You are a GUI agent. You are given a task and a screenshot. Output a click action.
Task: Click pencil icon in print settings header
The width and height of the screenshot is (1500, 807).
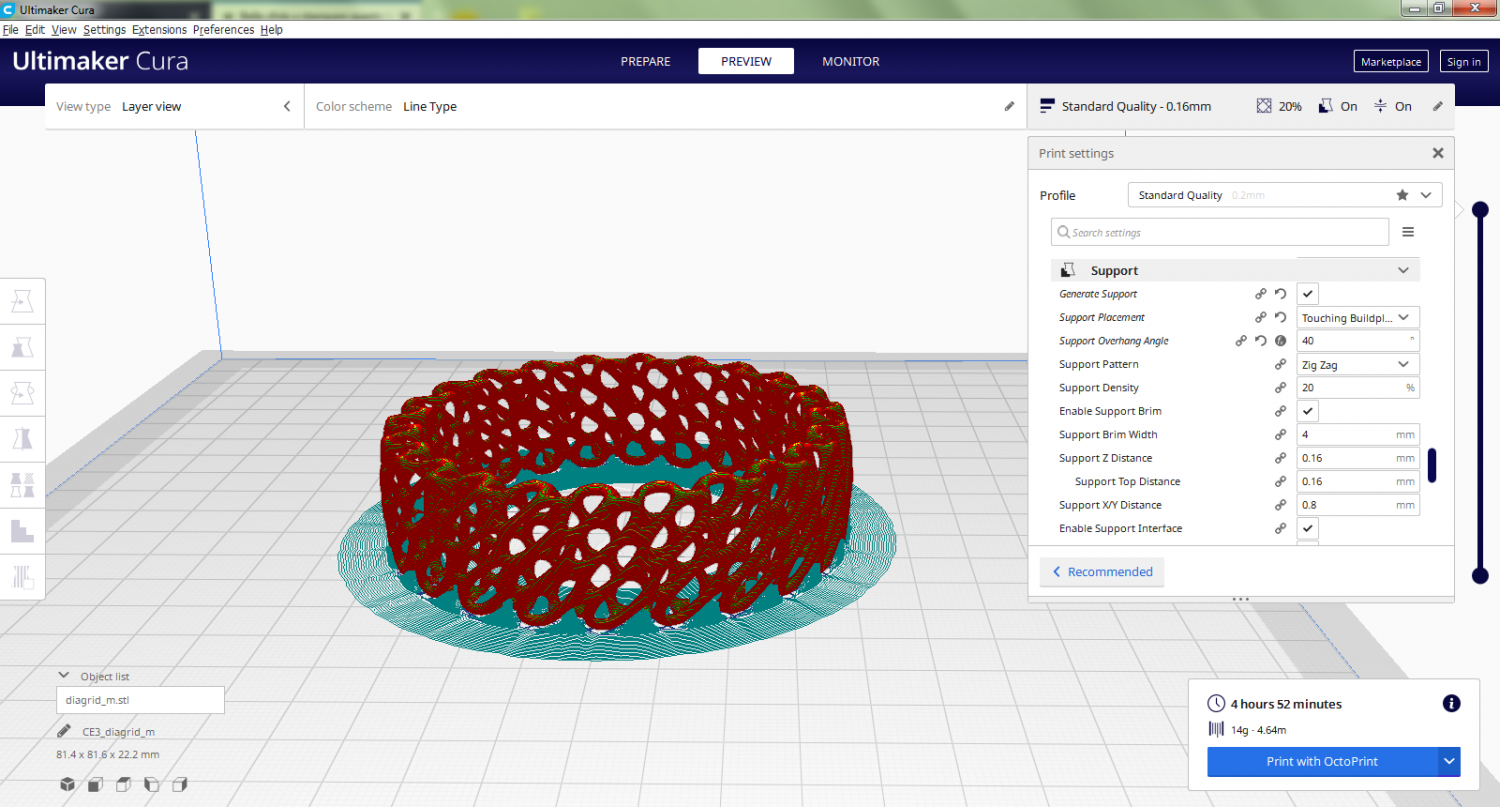click(1438, 106)
